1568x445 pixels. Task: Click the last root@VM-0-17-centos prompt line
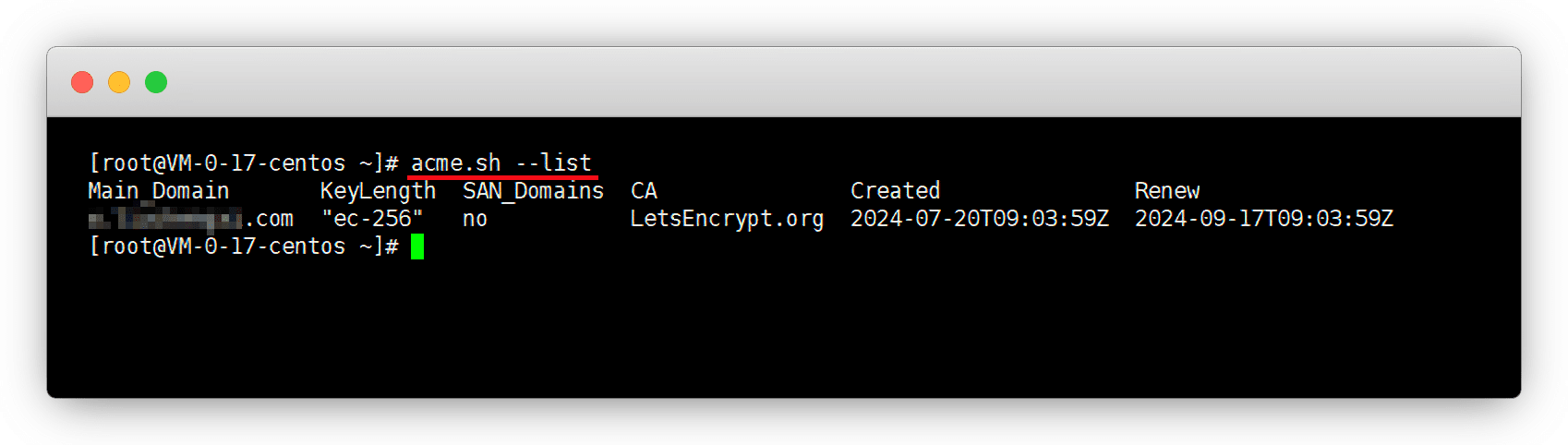244,247
